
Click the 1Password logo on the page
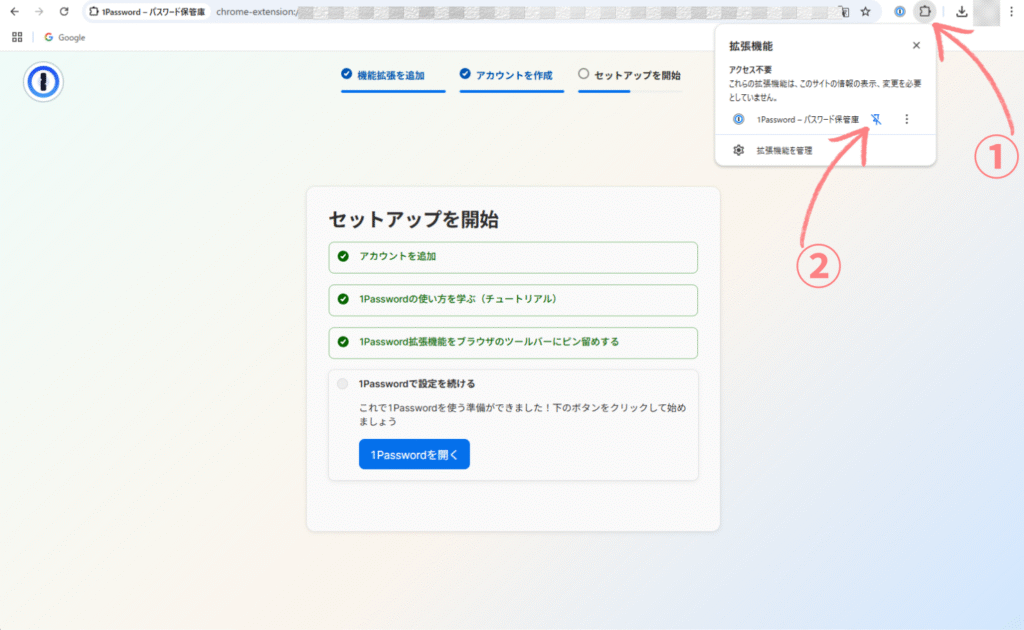pyautogui.click(x=43, y=82)
